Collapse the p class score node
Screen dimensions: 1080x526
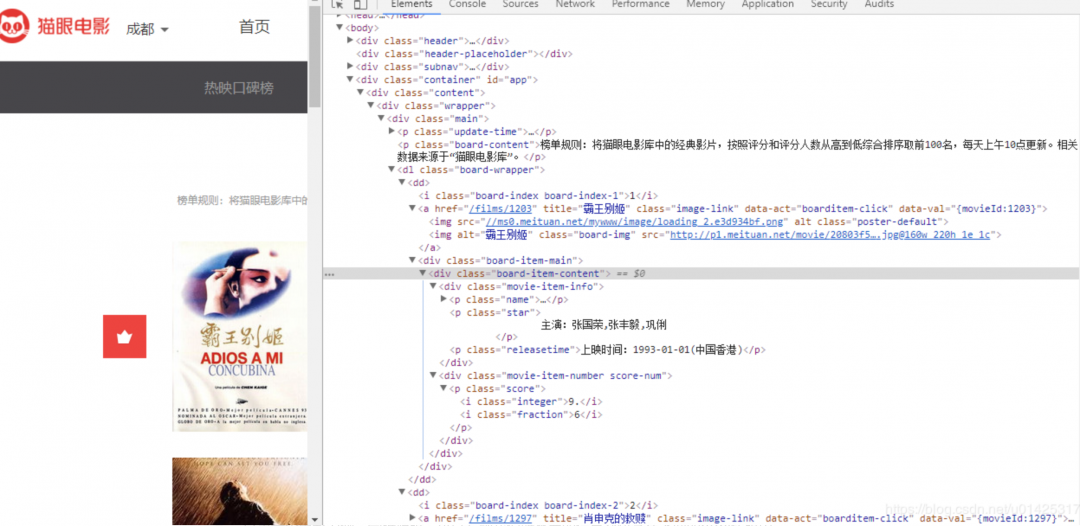(x=444, y=389)
